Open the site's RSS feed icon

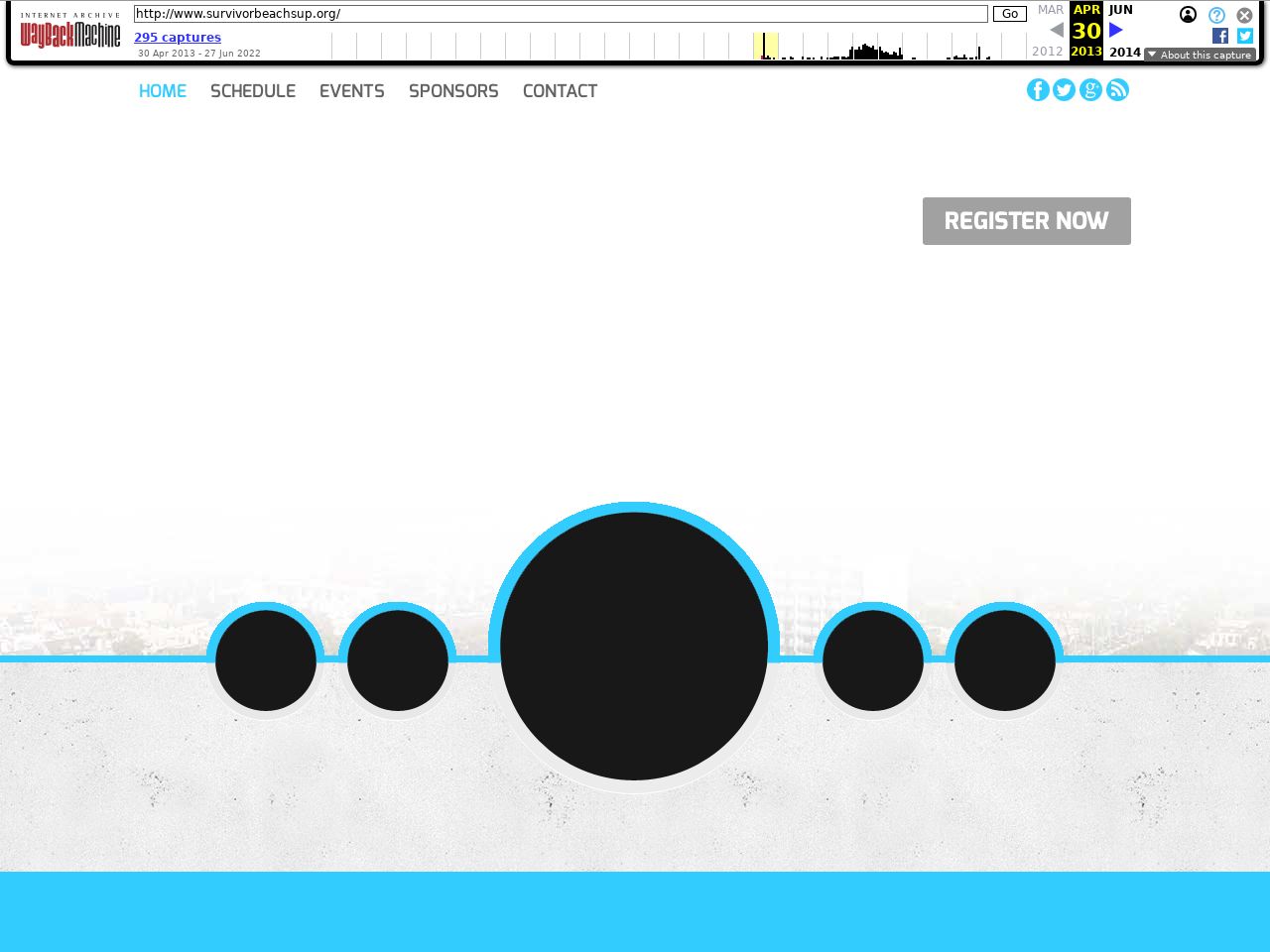tap(1117, 90)
